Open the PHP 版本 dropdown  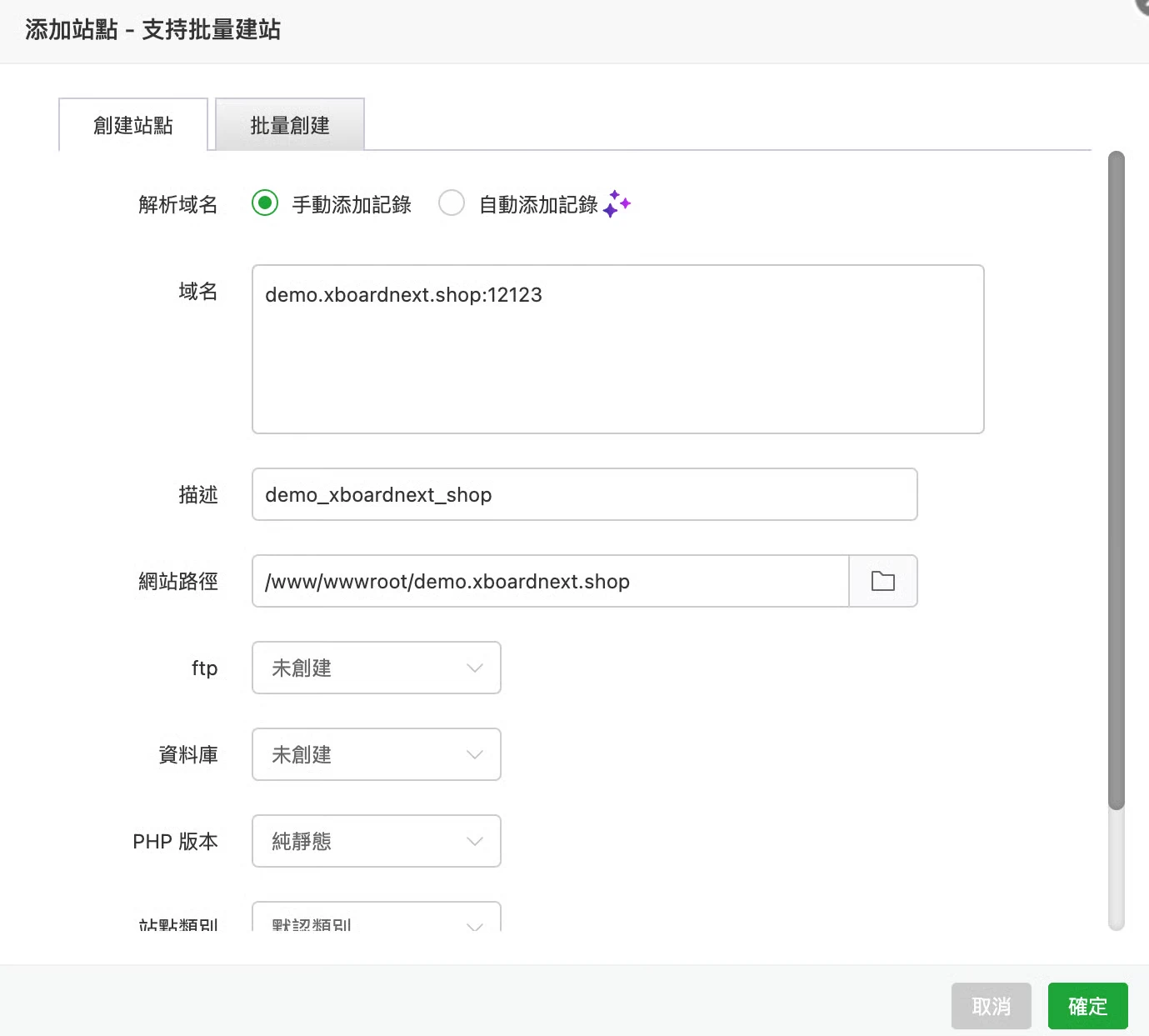click(375, 841)
